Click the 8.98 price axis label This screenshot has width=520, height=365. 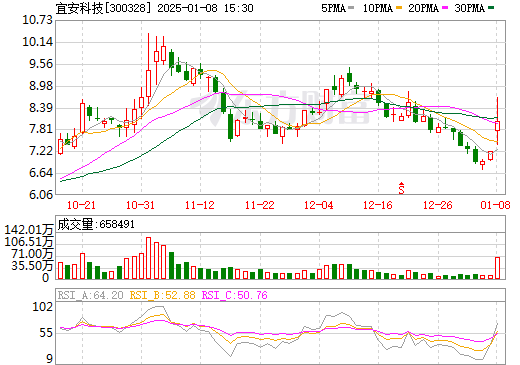(41, 86)
